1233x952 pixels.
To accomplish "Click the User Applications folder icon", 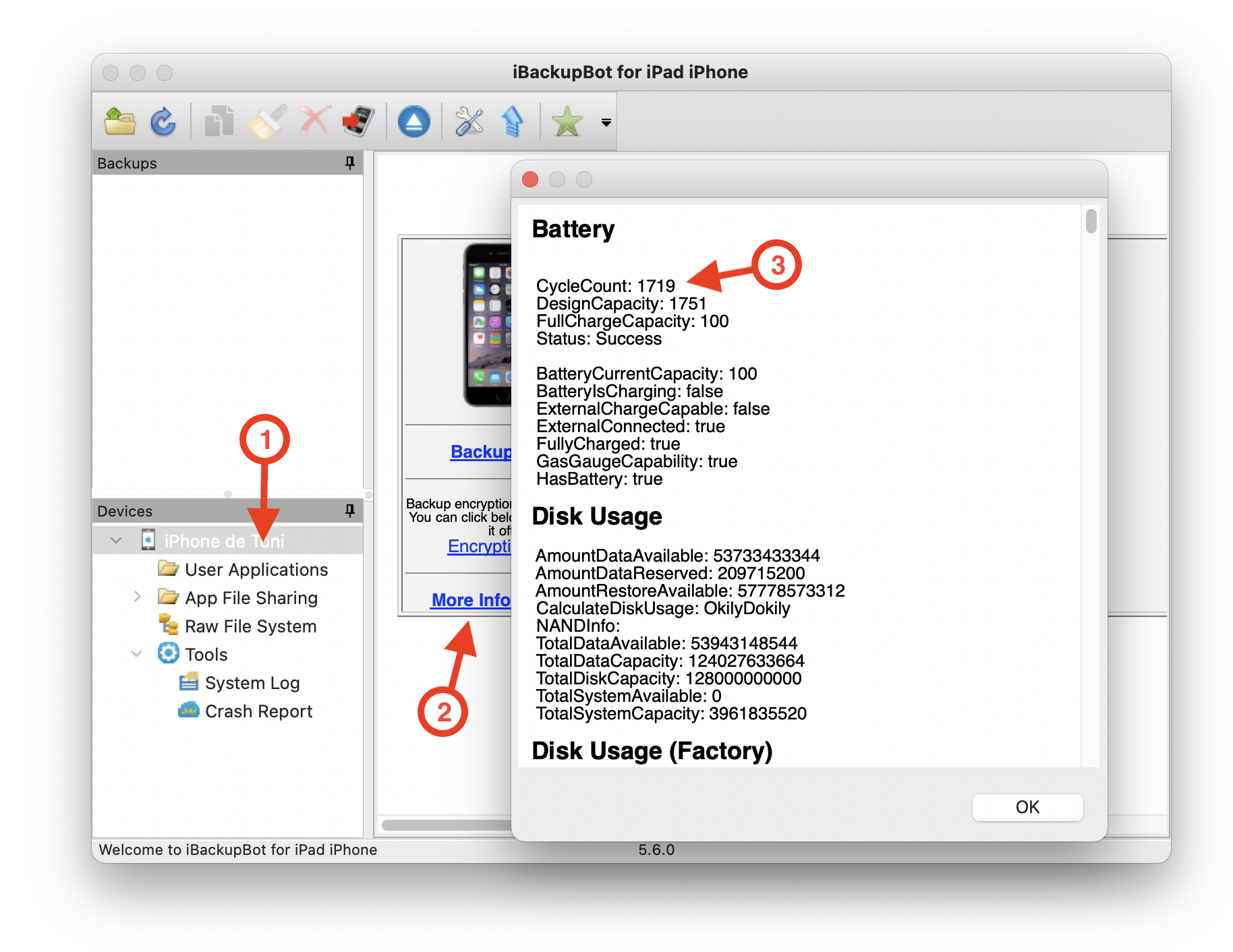I will [168, 568].
